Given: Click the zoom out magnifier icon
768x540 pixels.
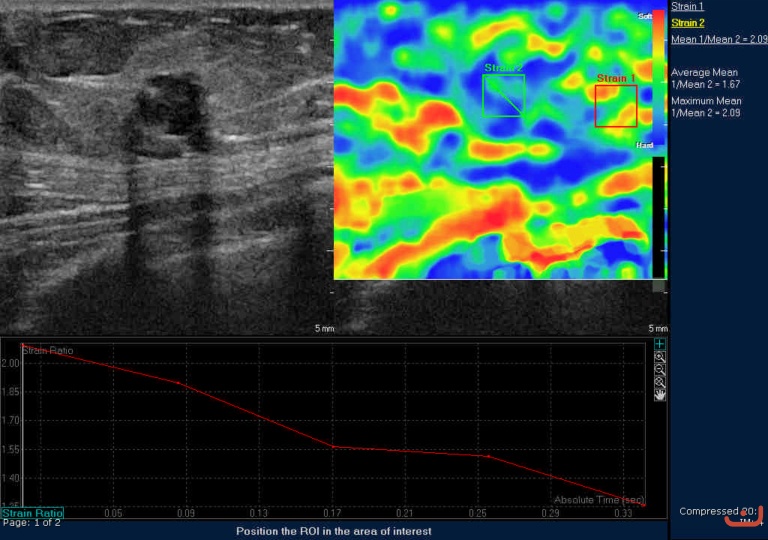Looking at the screenshot, I should coord(660,369).
